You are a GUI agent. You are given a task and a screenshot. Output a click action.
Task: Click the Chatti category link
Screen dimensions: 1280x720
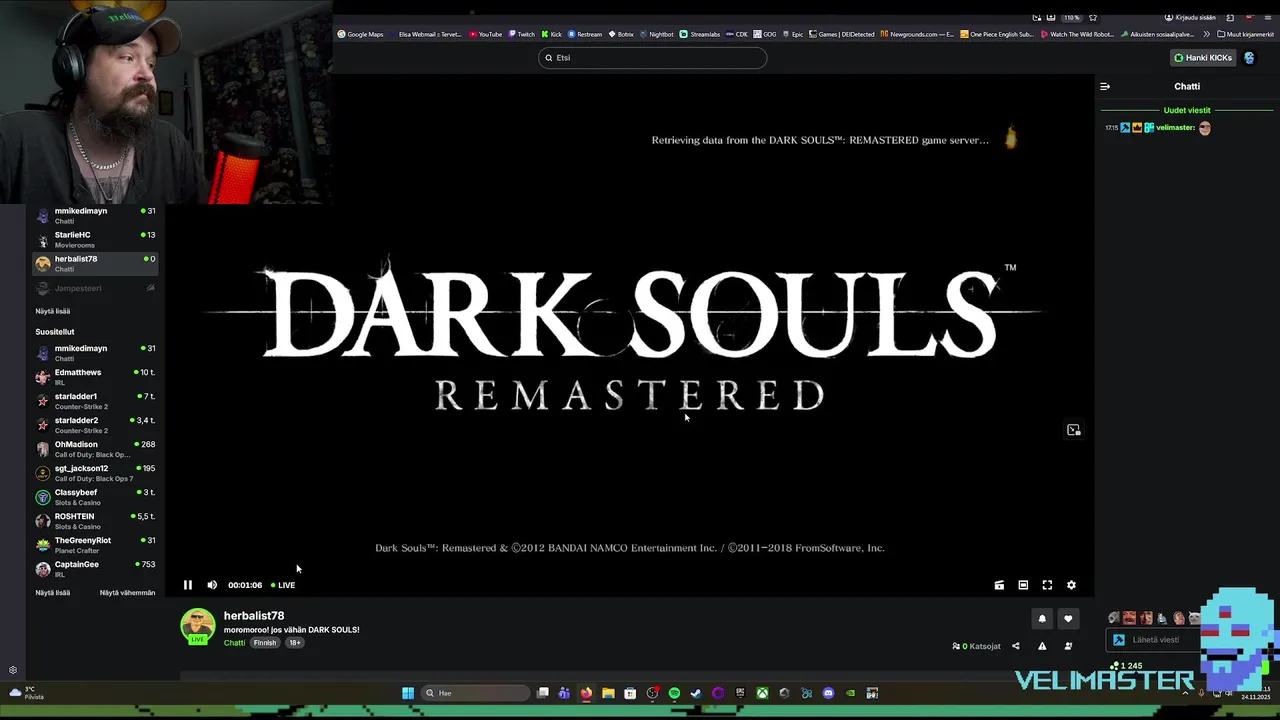tap(234, 643)
